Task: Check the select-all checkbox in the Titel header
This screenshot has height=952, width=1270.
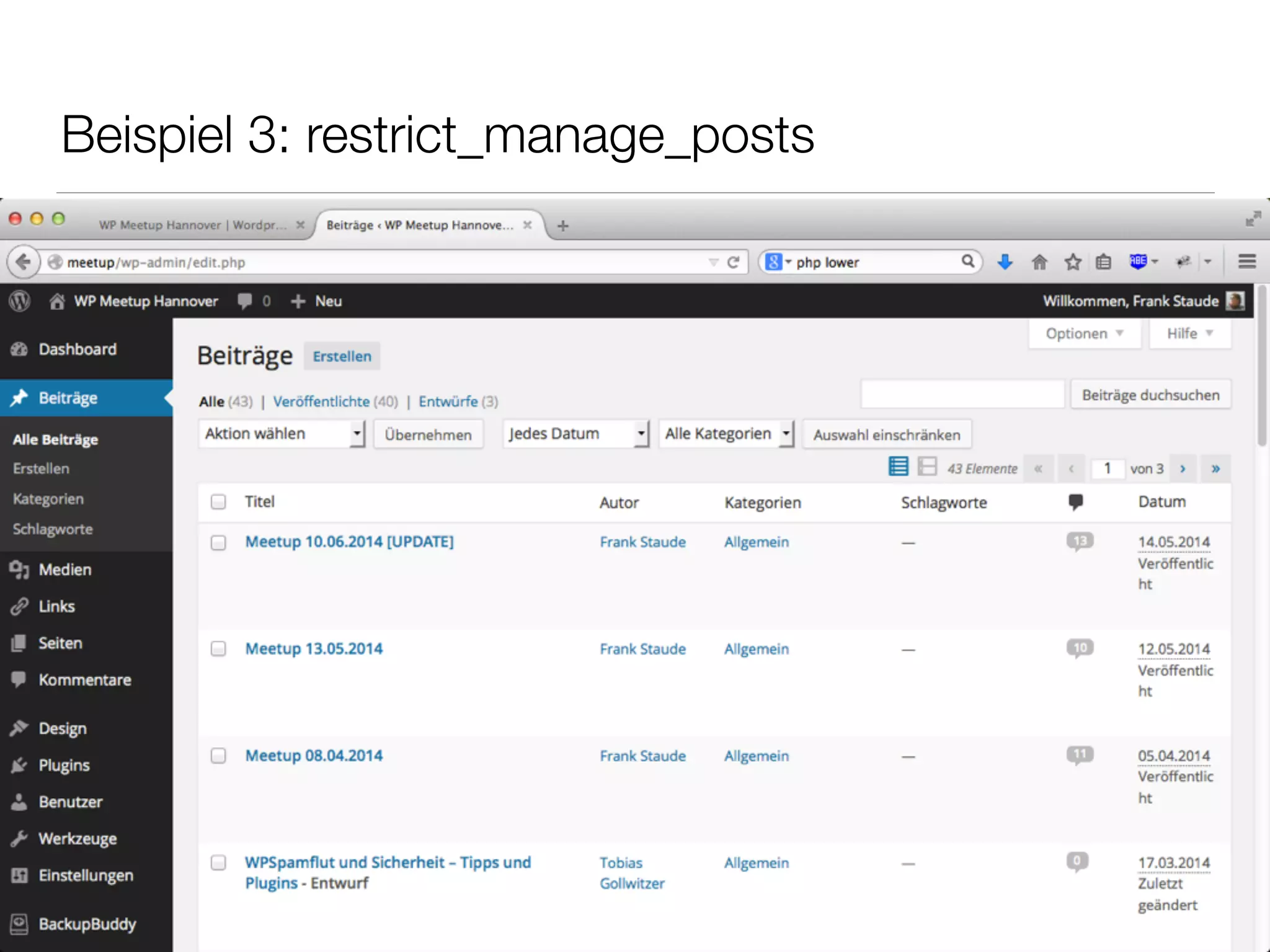Action: coord(218,501)
